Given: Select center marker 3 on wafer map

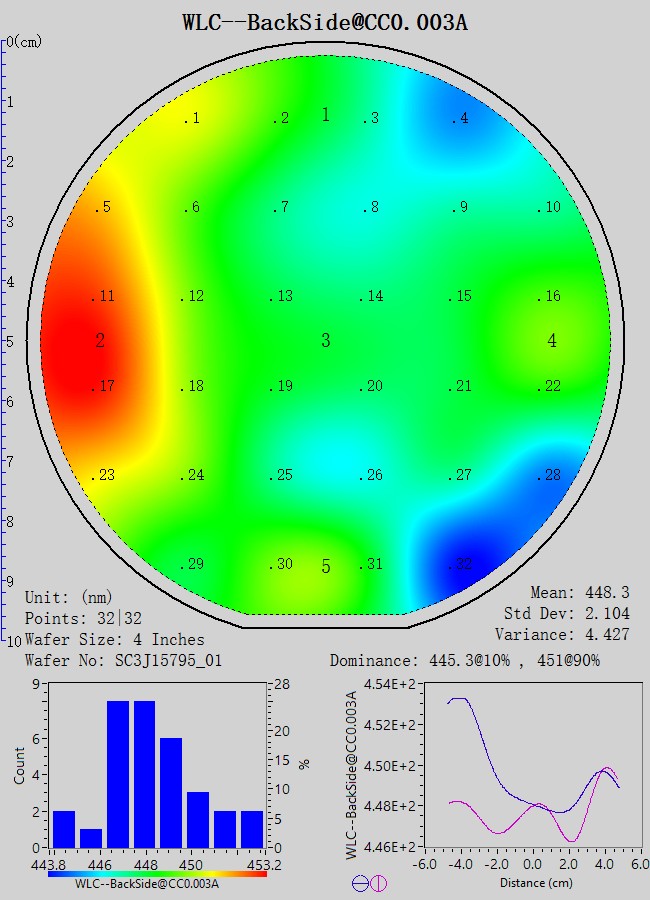Looking at the screenshot, I should pos(325,341).
